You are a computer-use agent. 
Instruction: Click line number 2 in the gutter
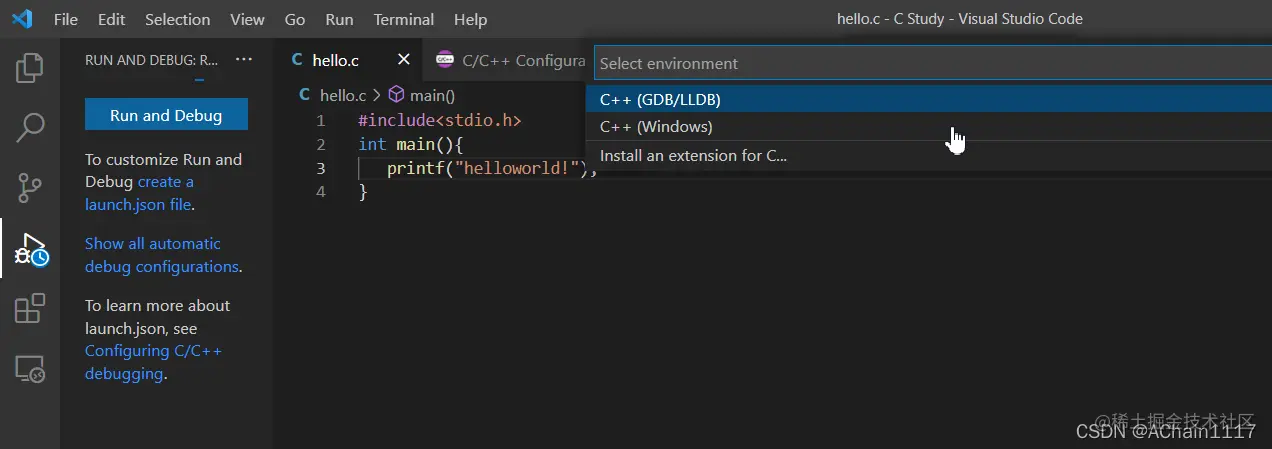320,144
